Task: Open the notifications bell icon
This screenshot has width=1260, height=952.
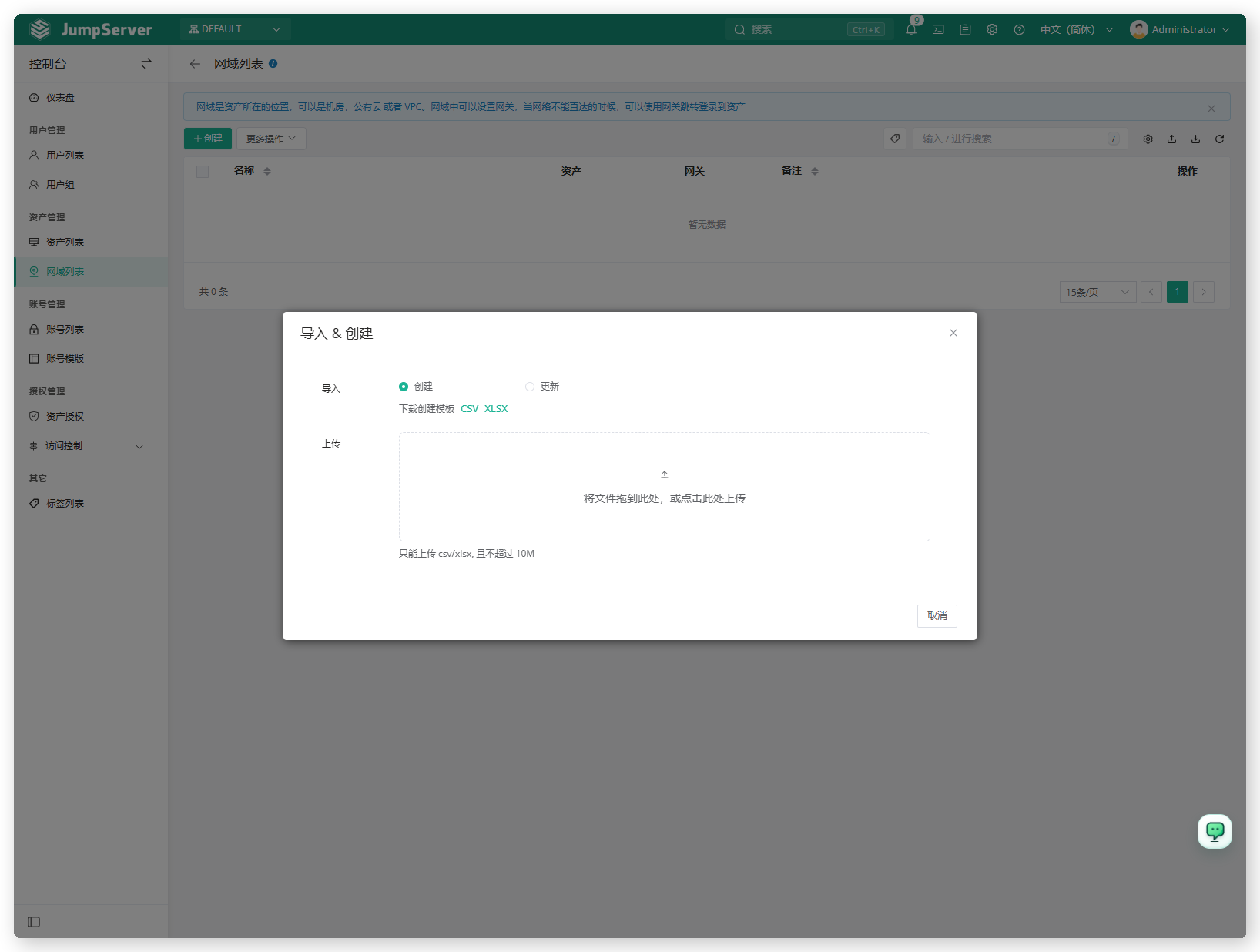Action: point(911,29)
